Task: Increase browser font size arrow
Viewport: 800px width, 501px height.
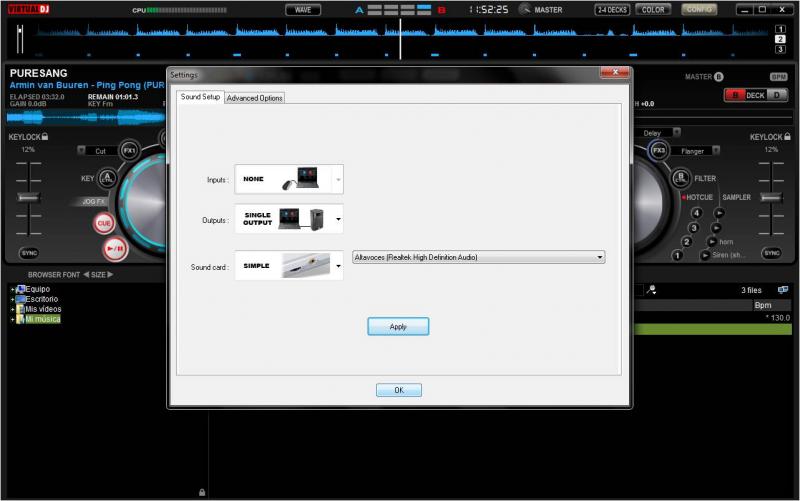Action: pos(110,274)
